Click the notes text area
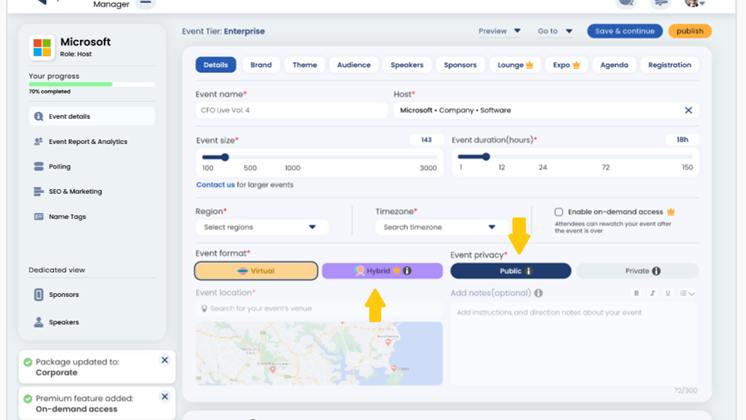 tap(574, 343)
